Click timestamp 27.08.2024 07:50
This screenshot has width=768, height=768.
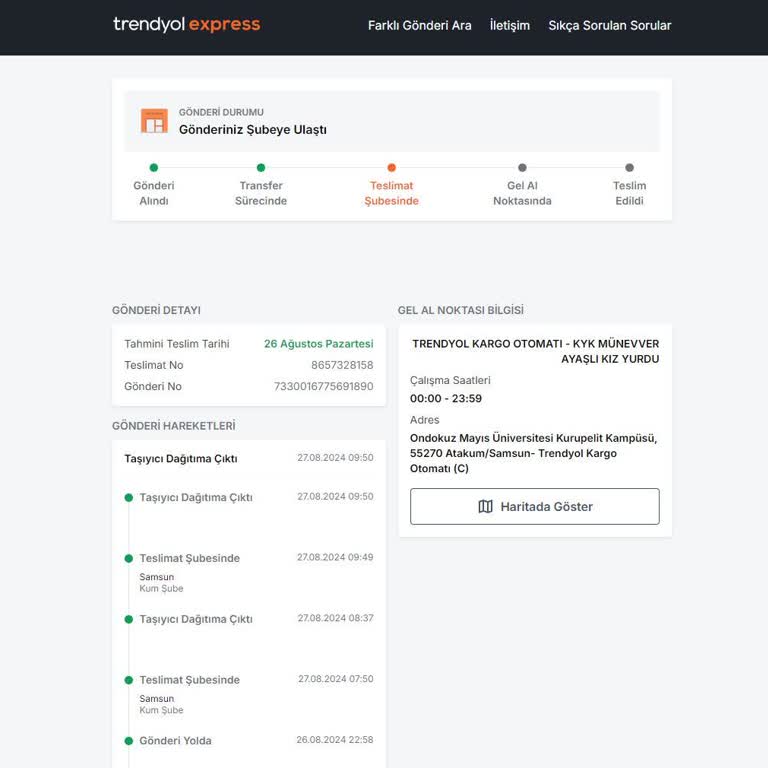point(336,679)
